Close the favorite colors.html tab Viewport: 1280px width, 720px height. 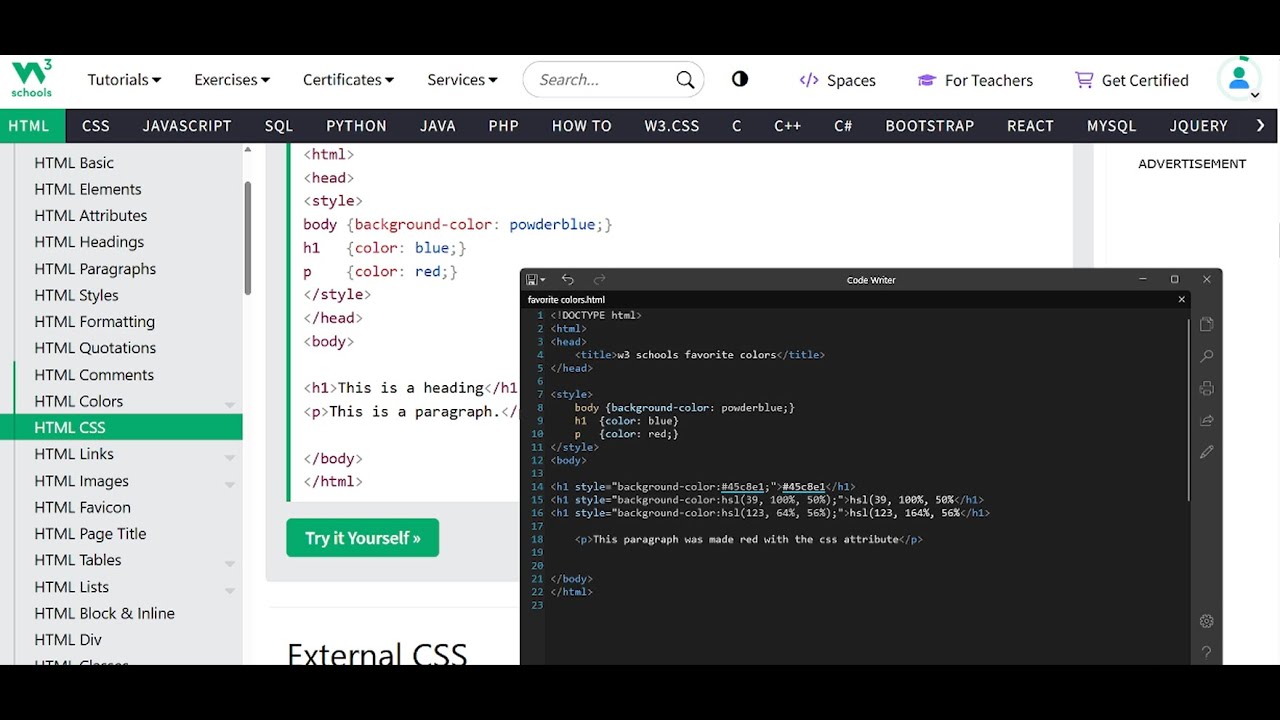pyautogui.click(x=1182, y=299)
